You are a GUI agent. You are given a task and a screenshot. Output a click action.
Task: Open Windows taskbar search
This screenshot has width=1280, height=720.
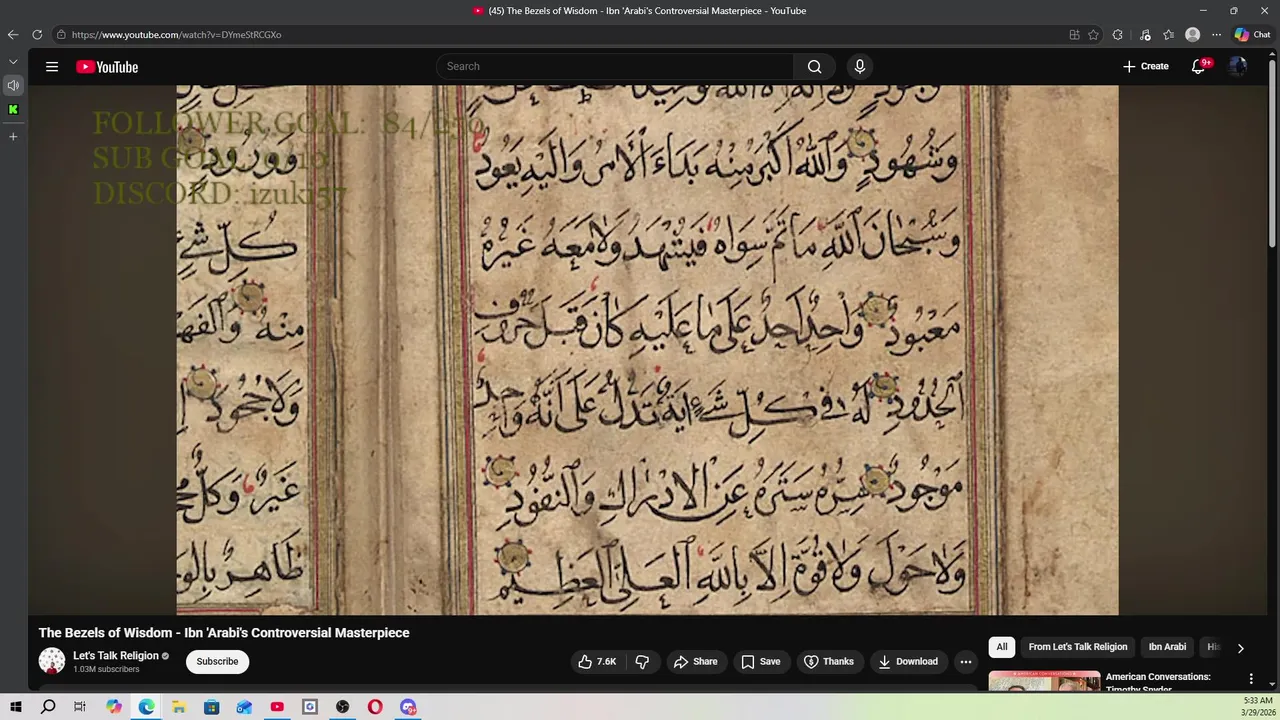(48, 707)
